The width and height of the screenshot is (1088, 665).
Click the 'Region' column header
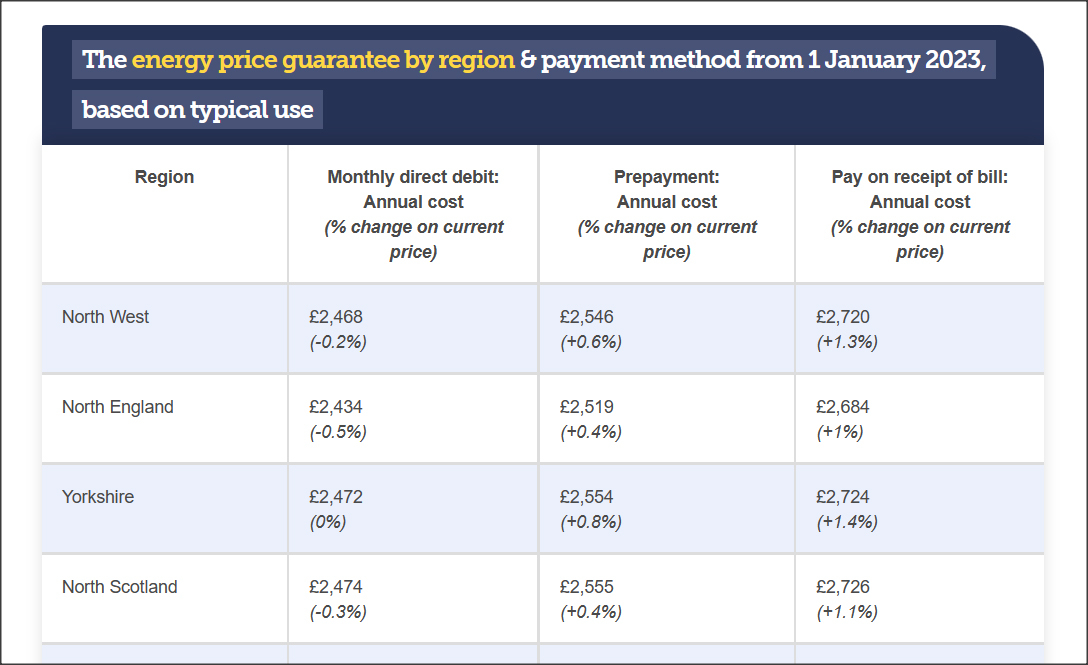(164, 177)
